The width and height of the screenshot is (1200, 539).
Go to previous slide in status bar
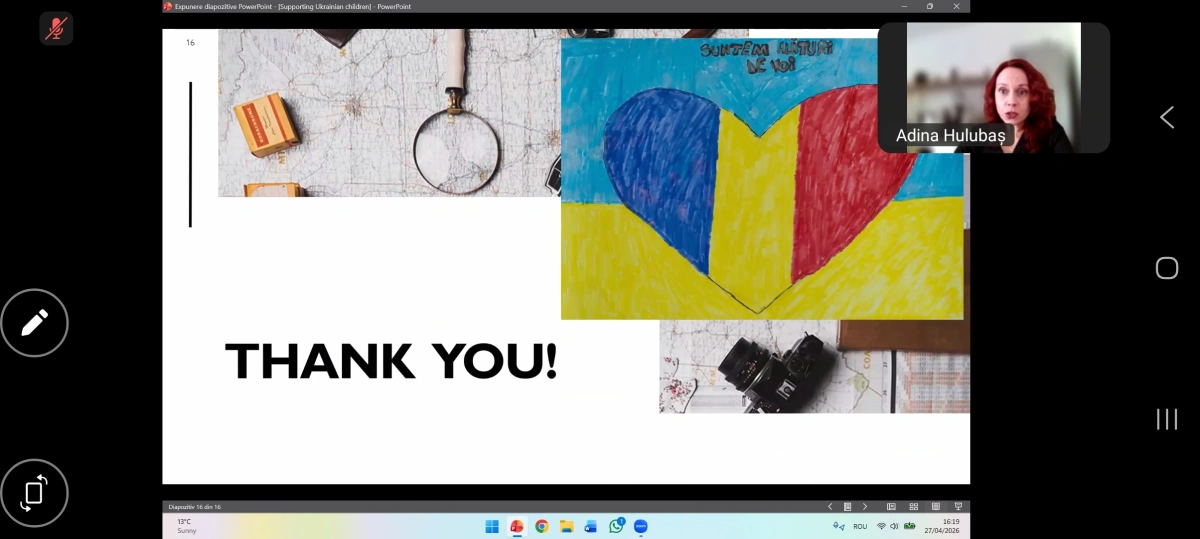829,507
